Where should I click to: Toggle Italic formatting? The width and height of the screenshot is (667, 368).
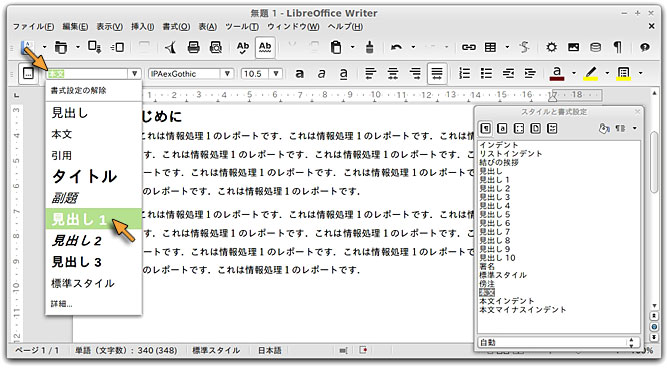pos(322,74)
